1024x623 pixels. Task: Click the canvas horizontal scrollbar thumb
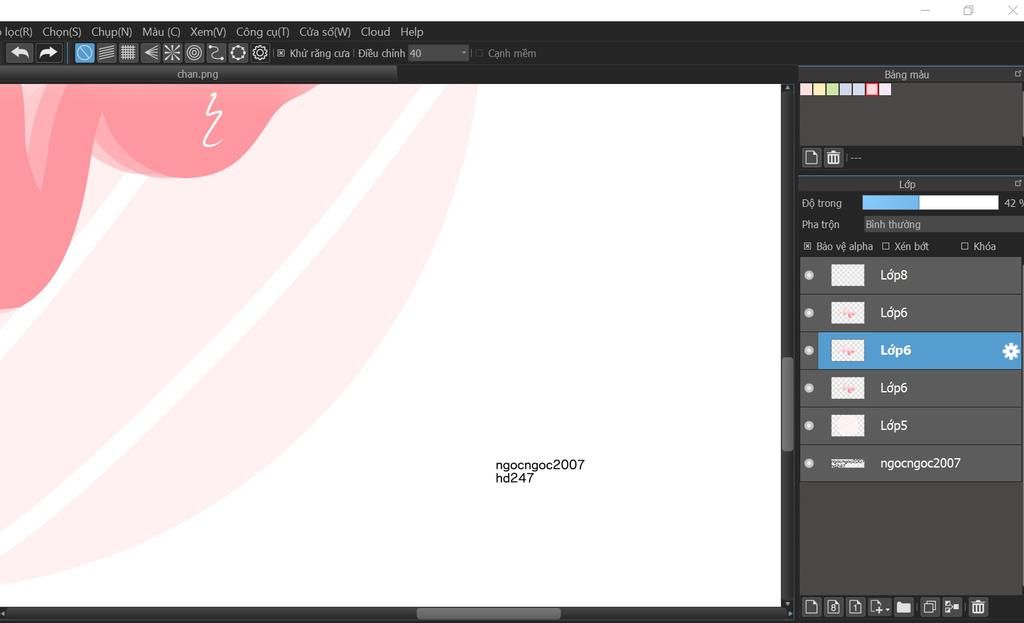click(x=488, y=614)
